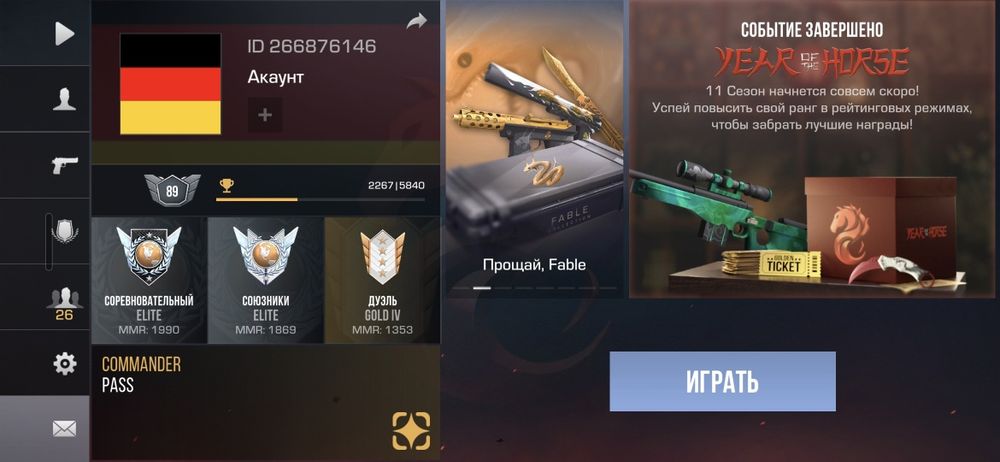
Task: Open the profile silhouette sidebar icon
Action: pos(64,100)
